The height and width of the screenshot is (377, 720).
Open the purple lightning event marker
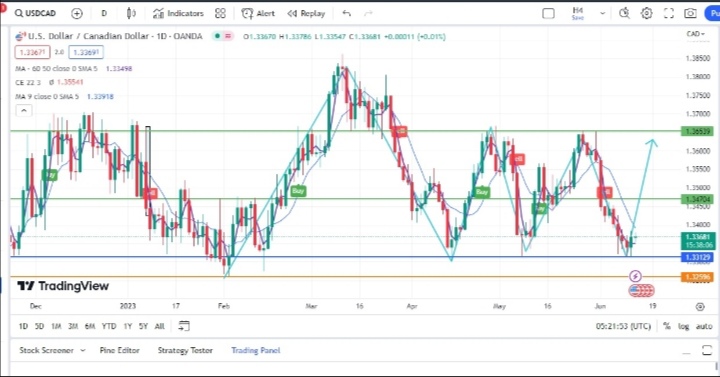635,276
